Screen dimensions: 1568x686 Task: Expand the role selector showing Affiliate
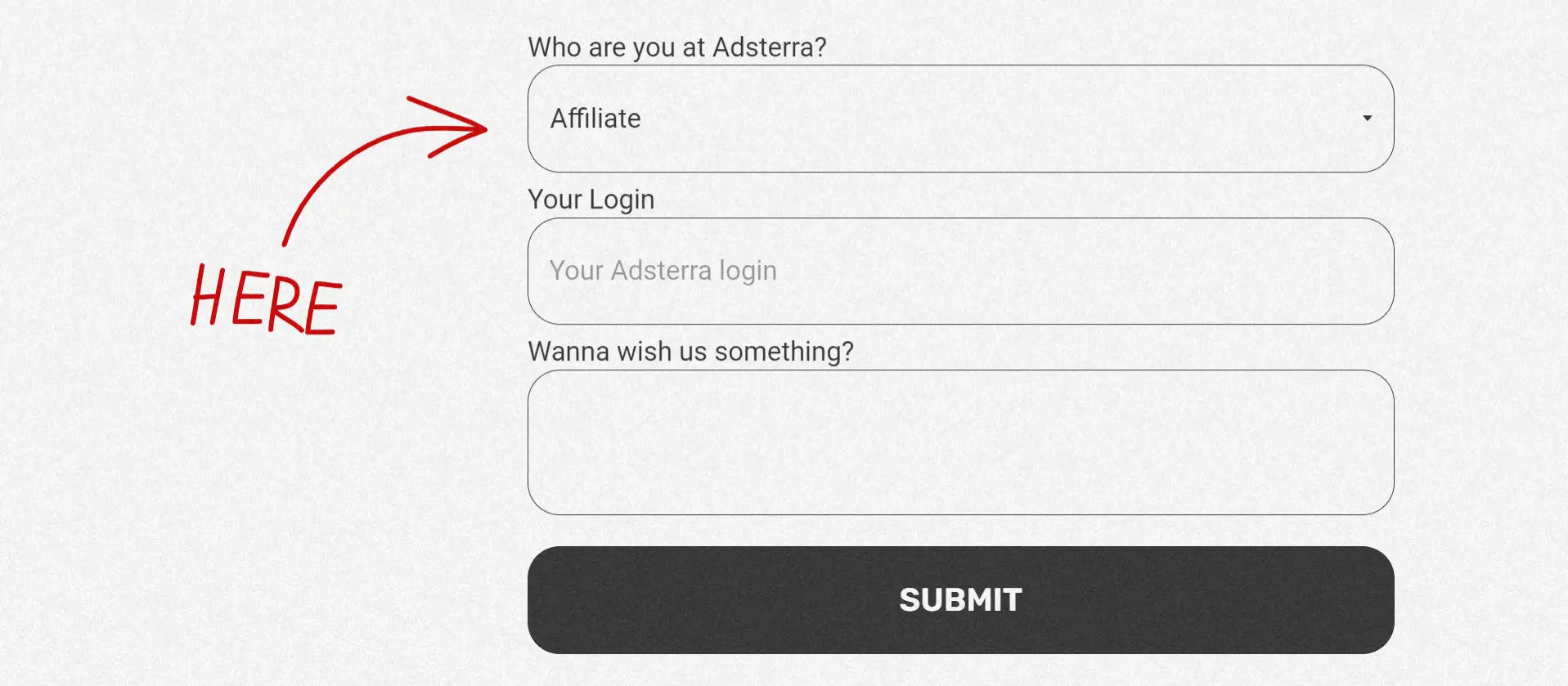click(x=960, y=119)
